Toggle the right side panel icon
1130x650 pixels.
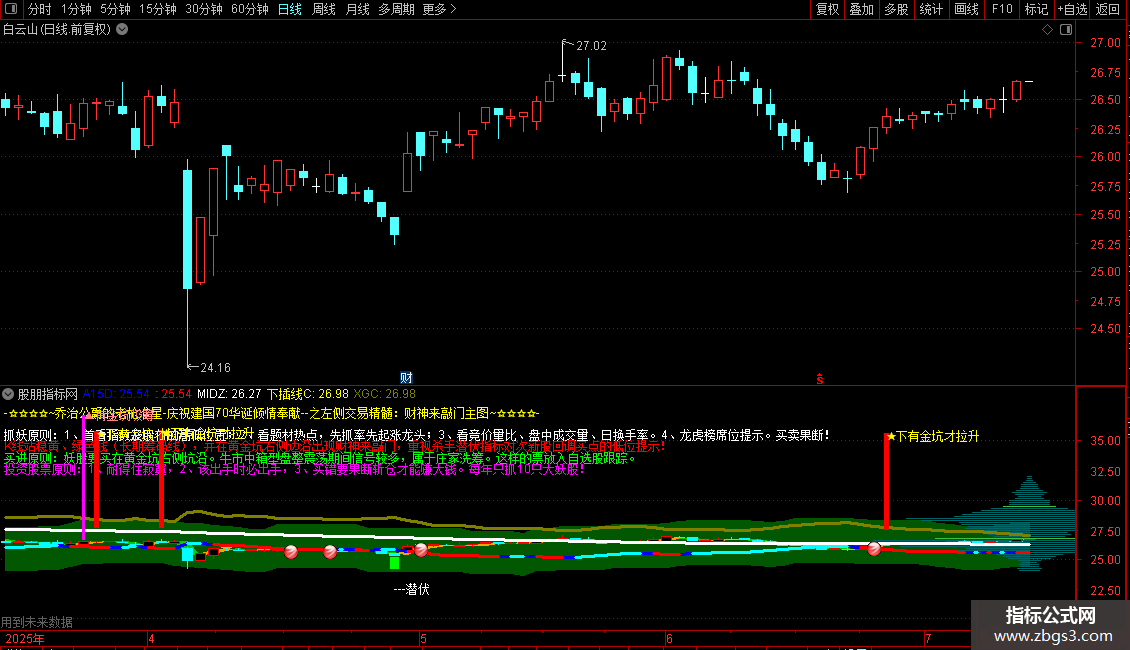(1066, 30)
